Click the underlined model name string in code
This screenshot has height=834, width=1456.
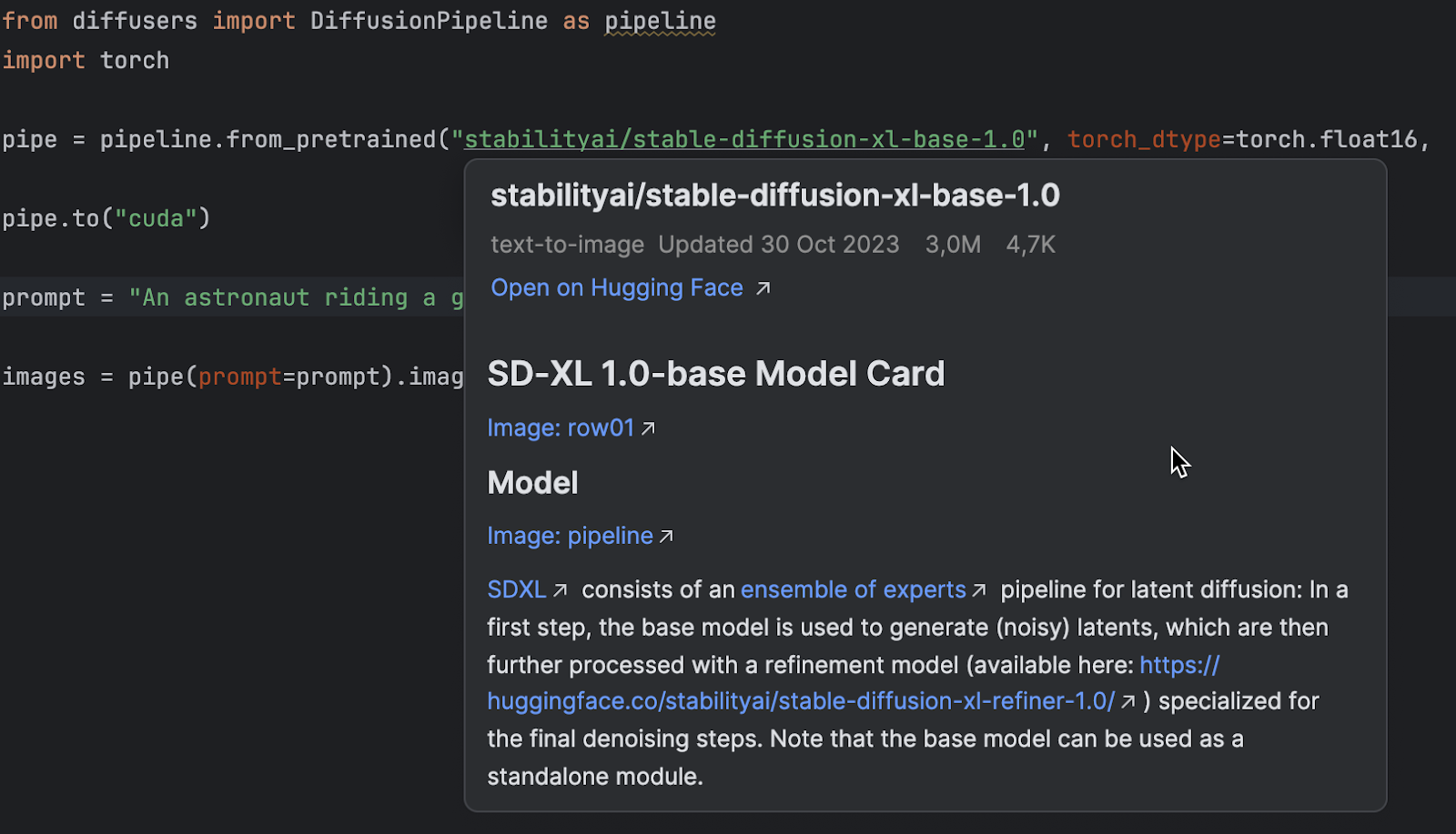(x=744, y=139)
